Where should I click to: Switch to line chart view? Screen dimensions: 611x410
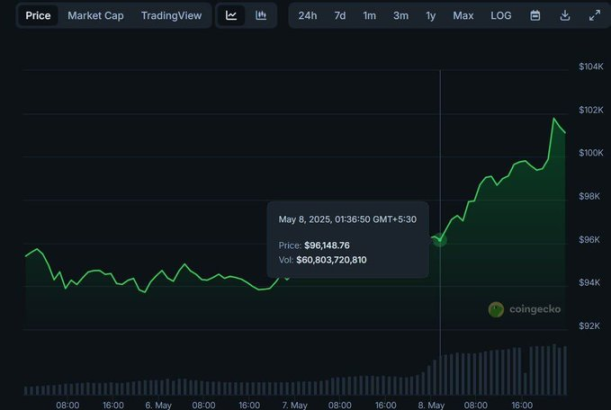coord(231,16)
